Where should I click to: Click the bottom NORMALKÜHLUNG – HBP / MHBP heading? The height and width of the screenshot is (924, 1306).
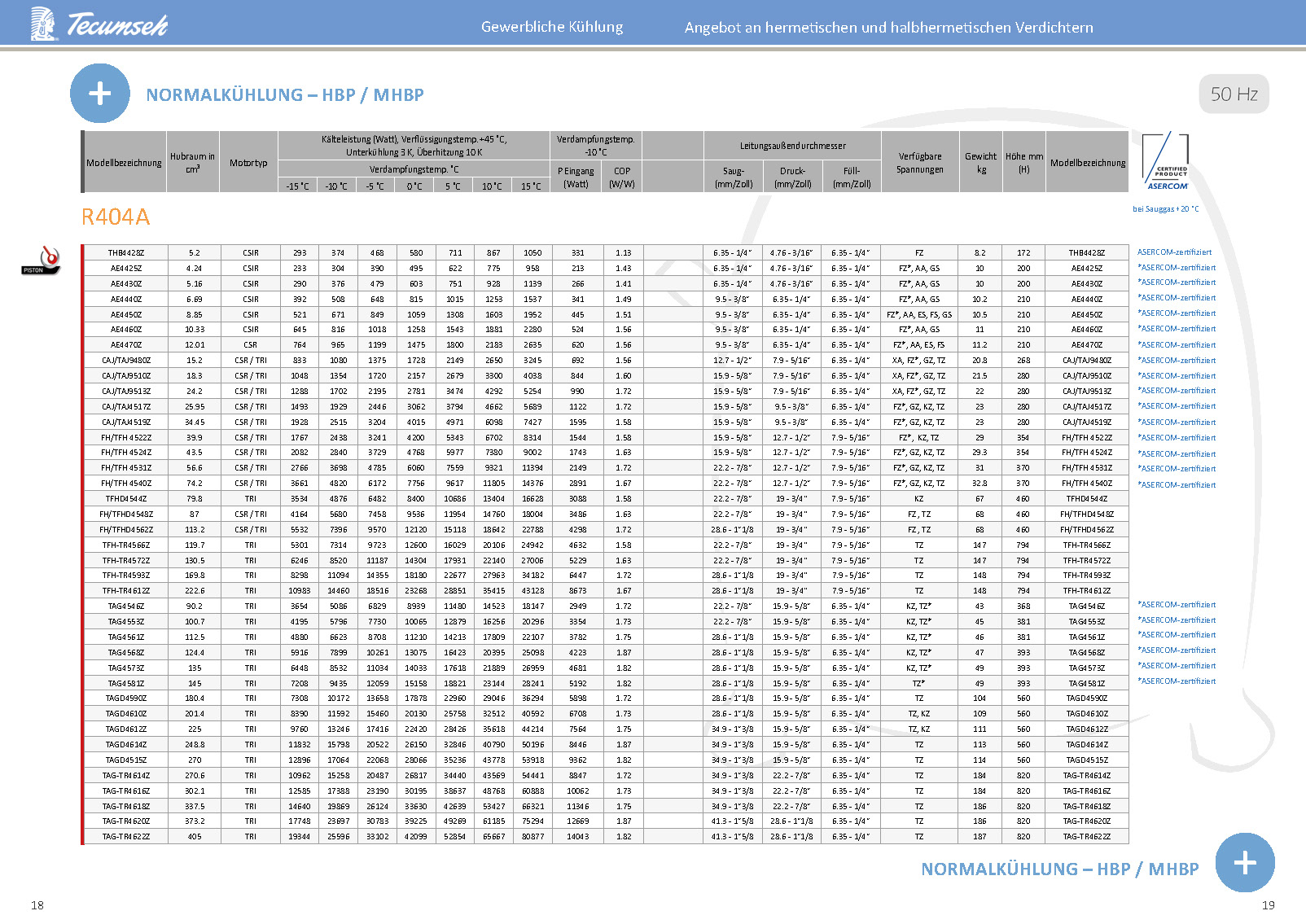pyautogui.click(x=1059, y=869)
